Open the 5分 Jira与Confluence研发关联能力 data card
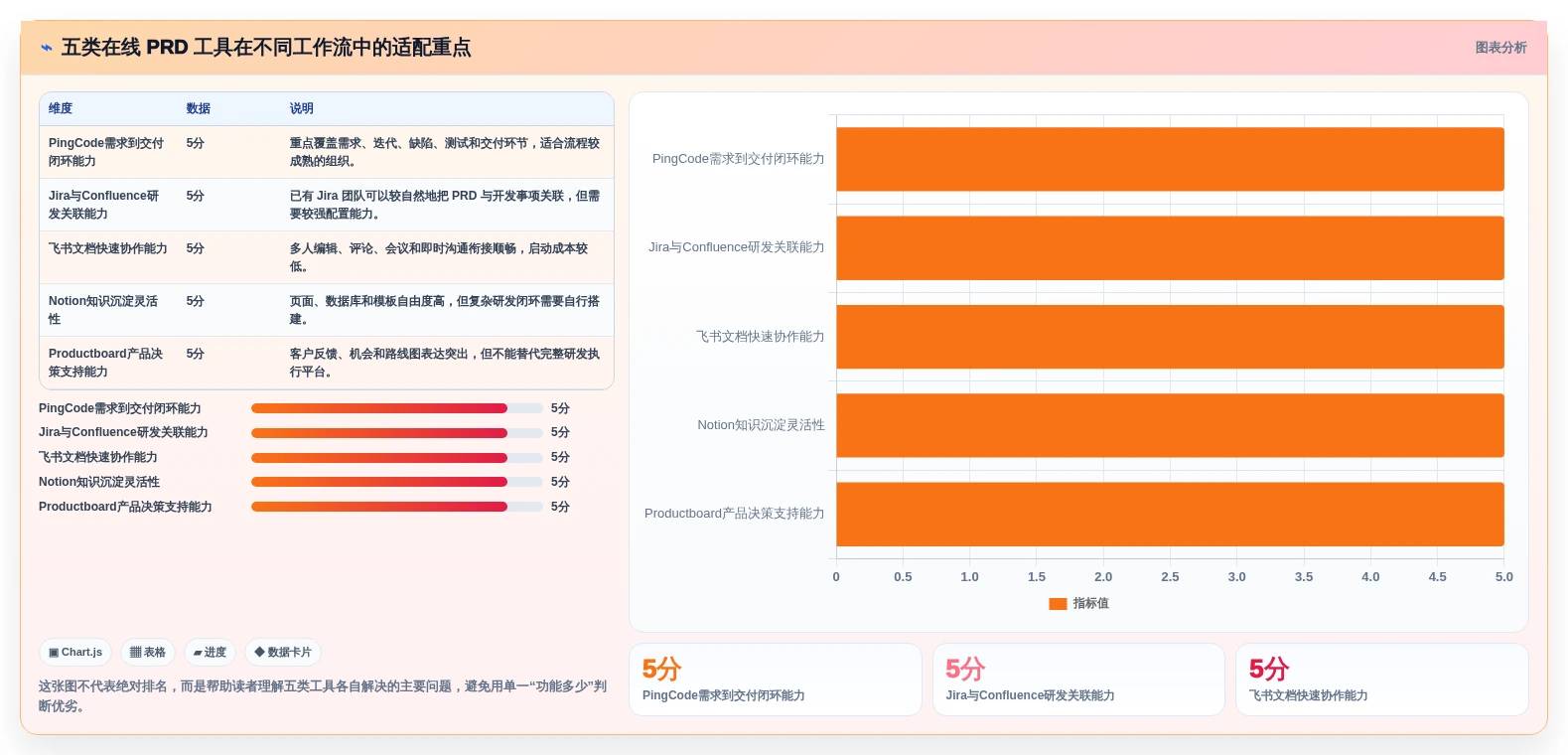Viewport: 1568px width, 755px height. (x=1078, y=679)
